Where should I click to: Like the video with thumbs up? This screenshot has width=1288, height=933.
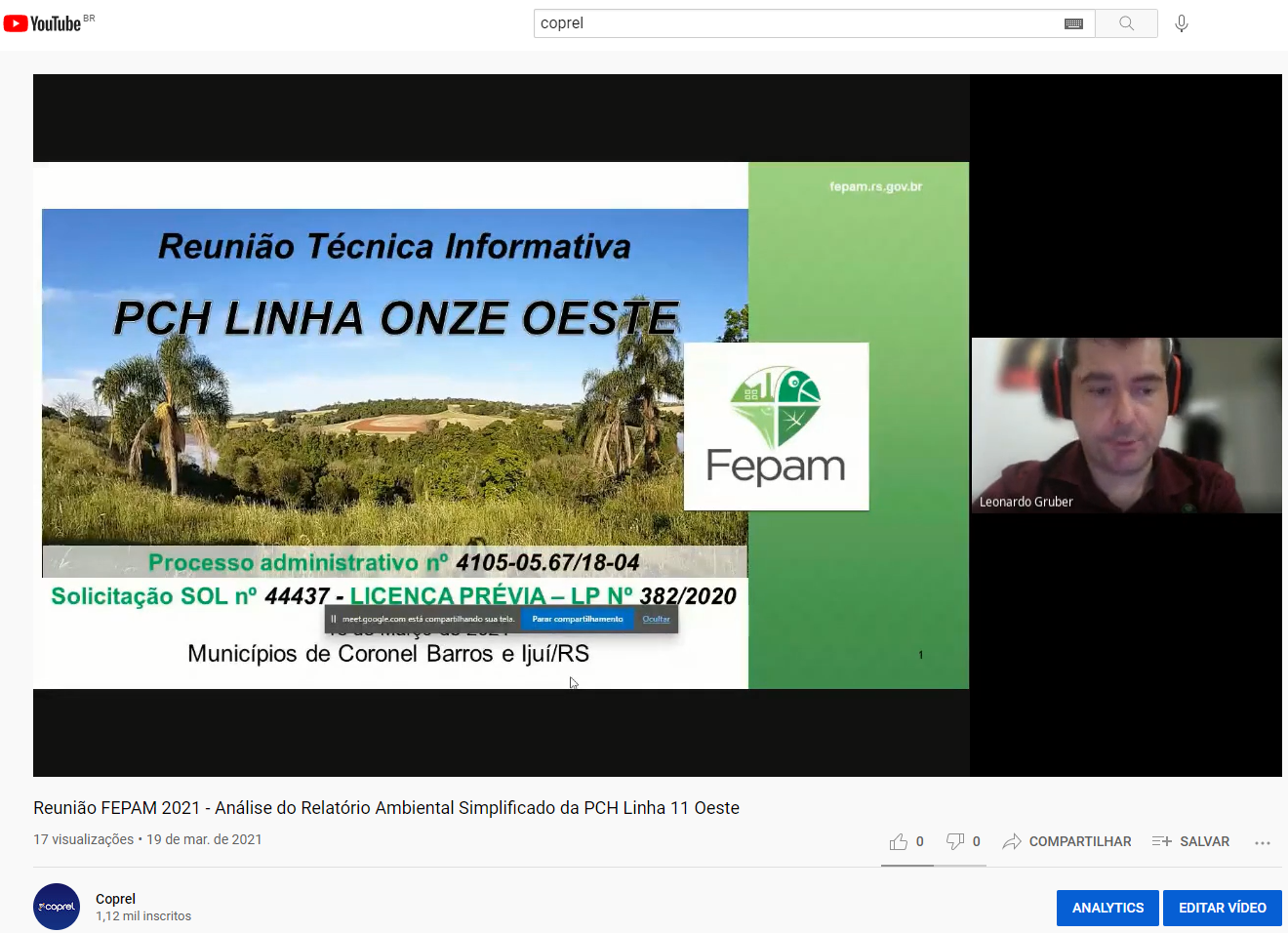click(x=899, y=841)
